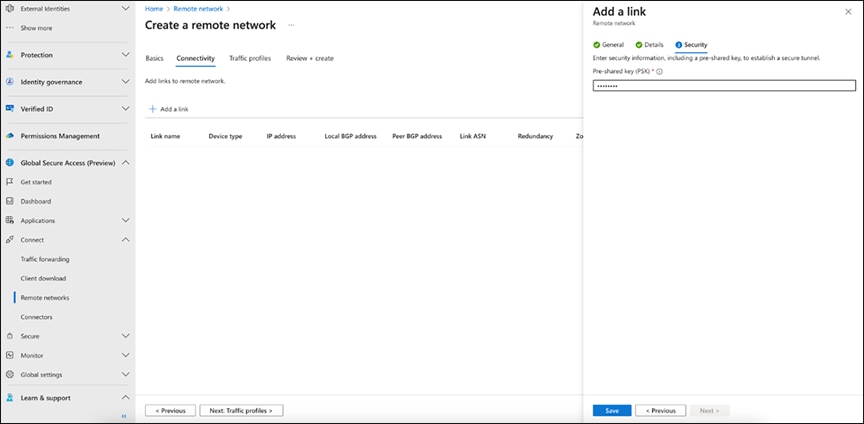Click the plus icon for Add a link
864x424 pixels.
pyautogui.click(x=152, y=108)
